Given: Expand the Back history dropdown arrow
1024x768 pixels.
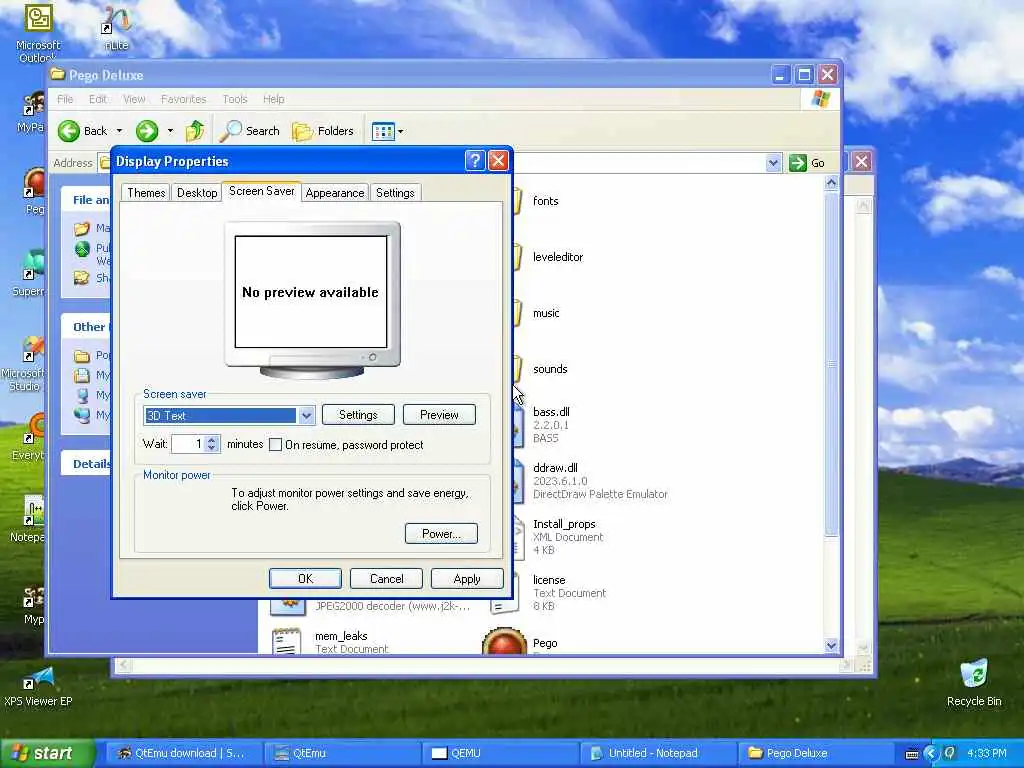Looking at the screenshot, I should click(x=119, y=131).
